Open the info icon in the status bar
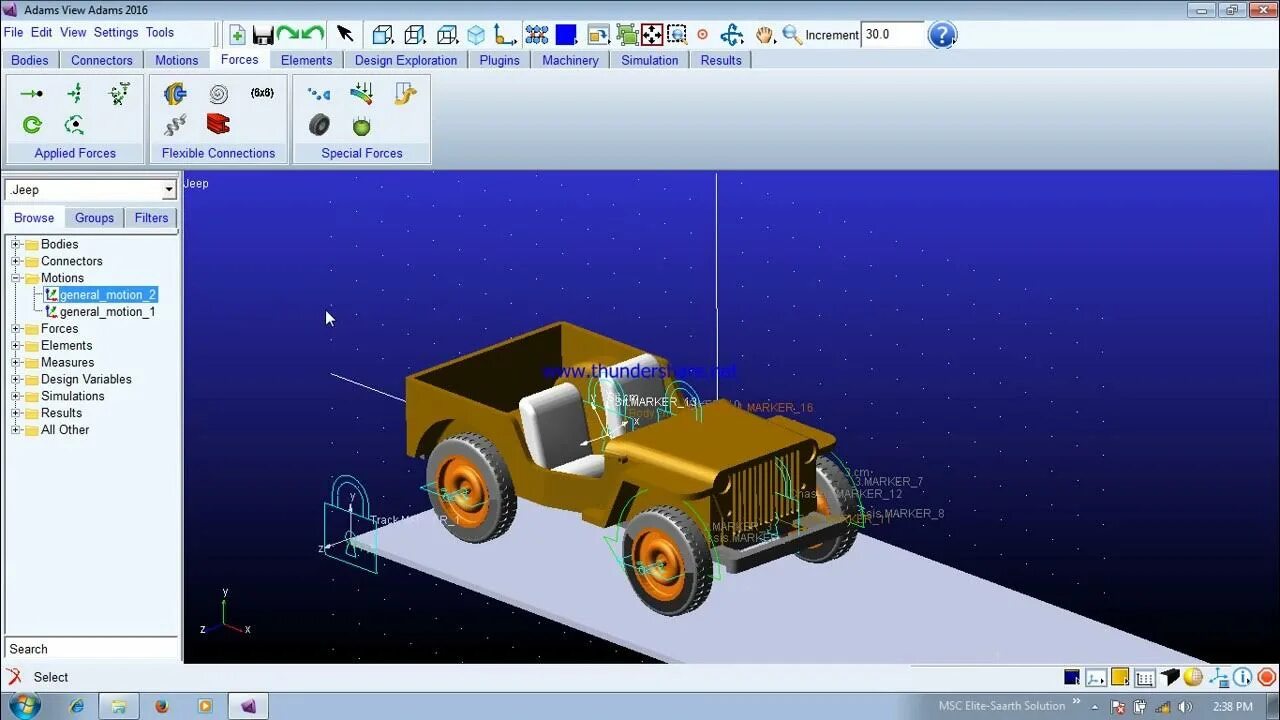 pyautogui.click(x=1241, y=677)
